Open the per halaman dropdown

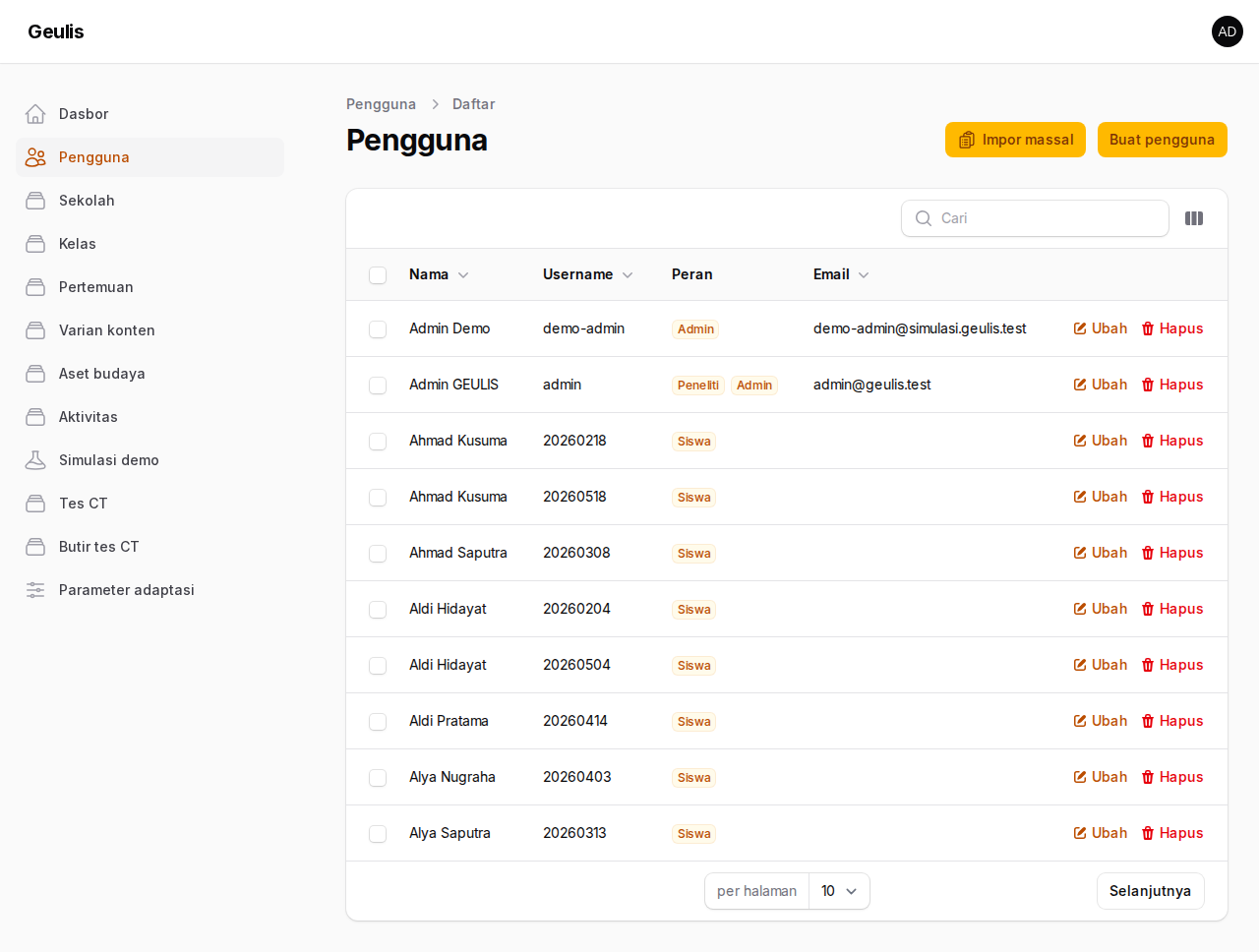point(839,891)
